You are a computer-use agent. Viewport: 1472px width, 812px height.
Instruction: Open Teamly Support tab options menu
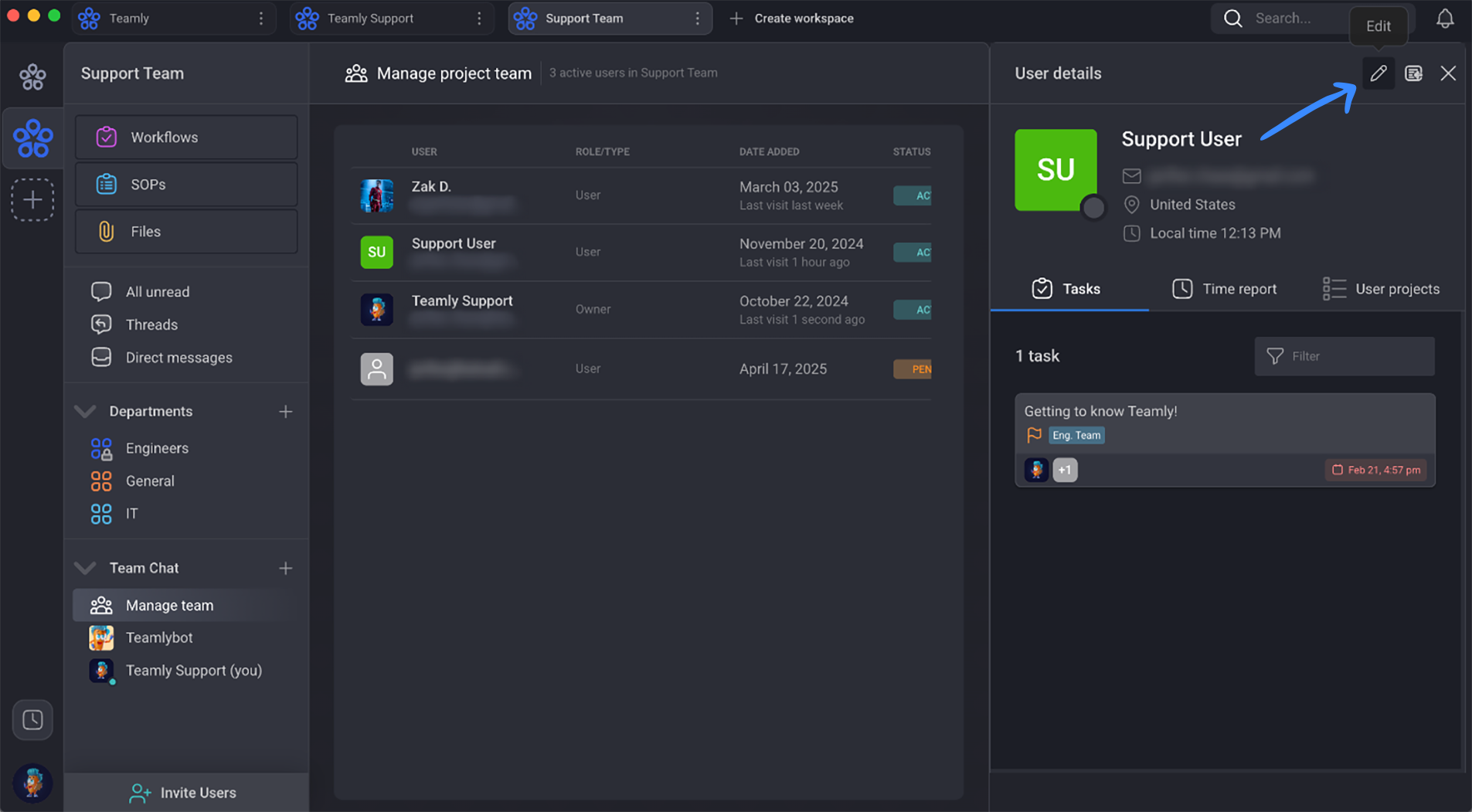479,19
